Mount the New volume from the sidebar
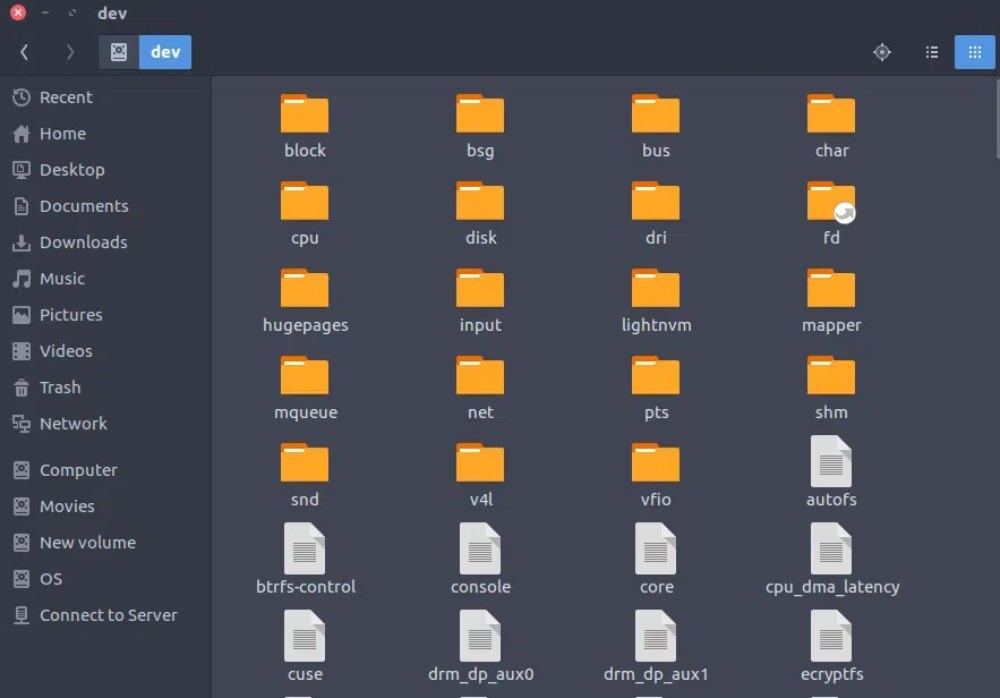The image size is (1000, 698). pos(85,542)
